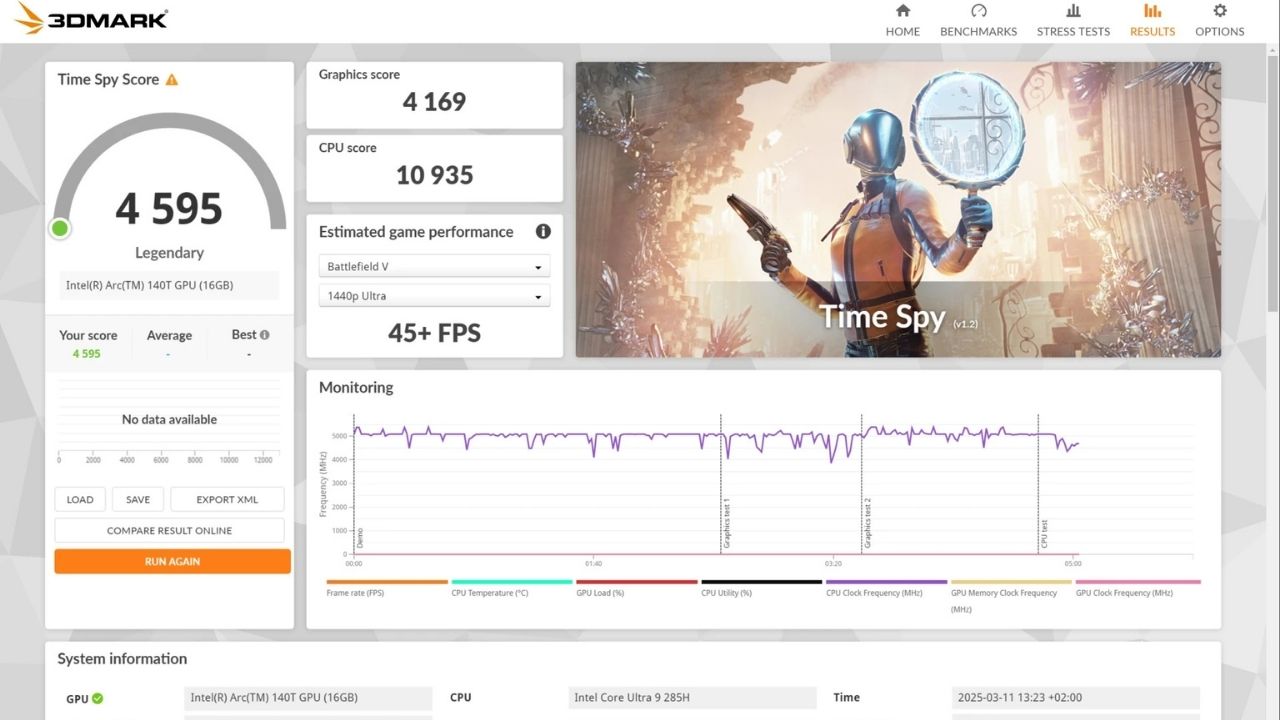Open the Options settings gear
1280x720 pixels.
pyautogui.click(x=1219, y=19)
